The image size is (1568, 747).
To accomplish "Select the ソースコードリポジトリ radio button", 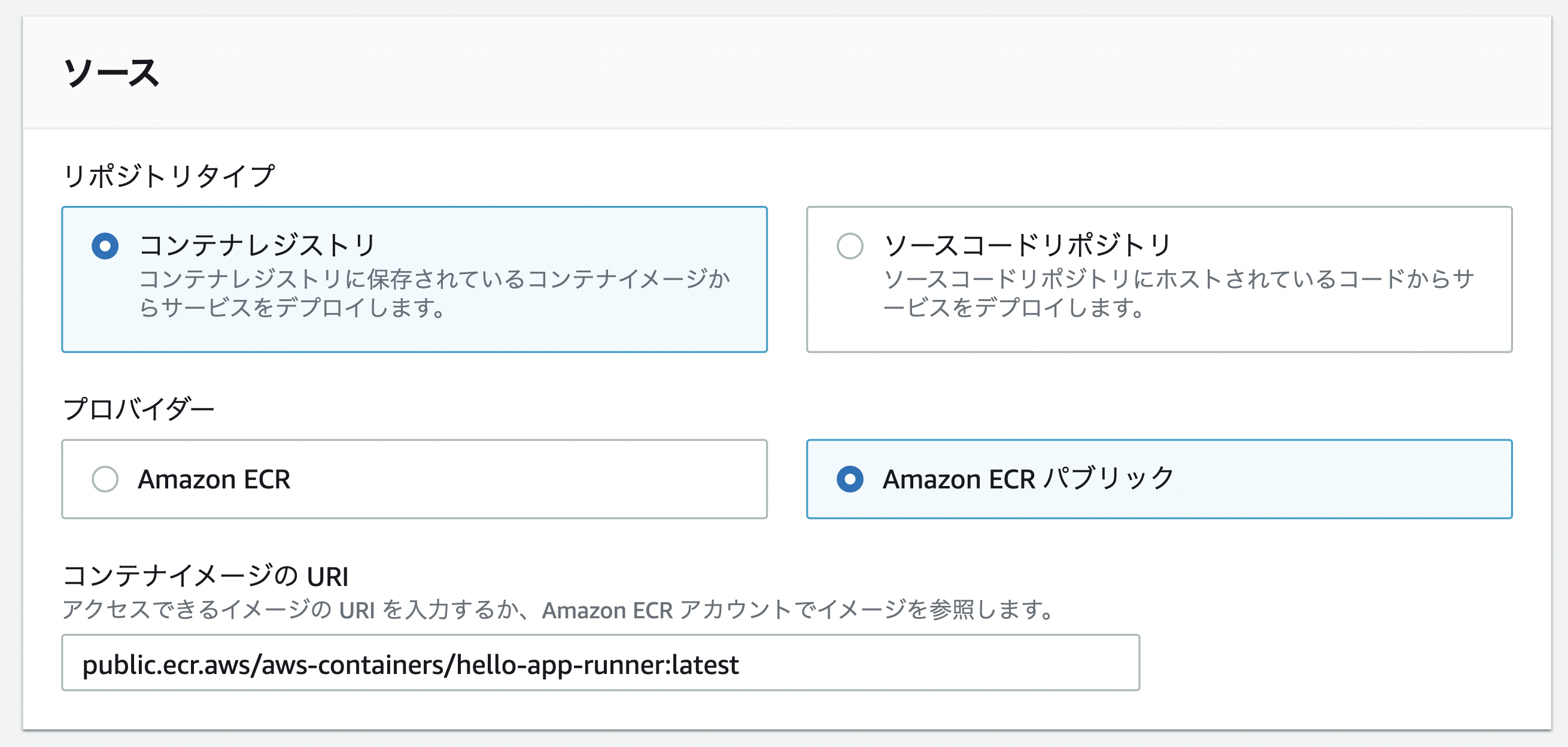I will pyautogui.click(x=850, y=246).
